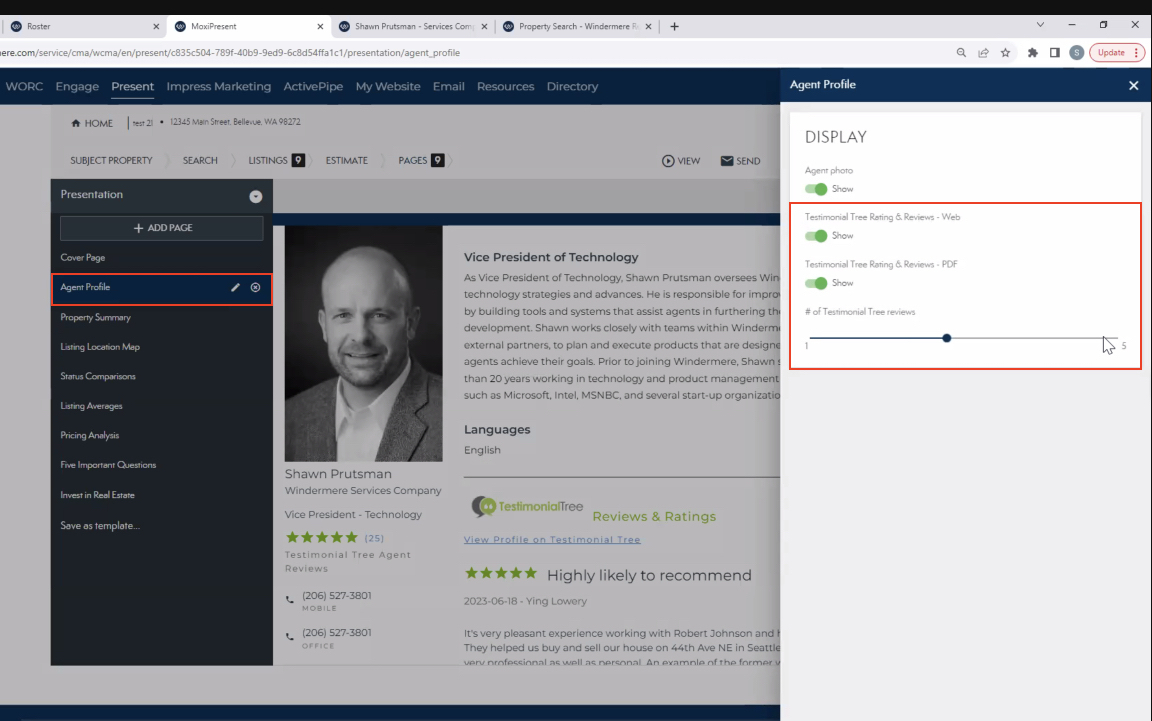Open the Resources menu

505,87
